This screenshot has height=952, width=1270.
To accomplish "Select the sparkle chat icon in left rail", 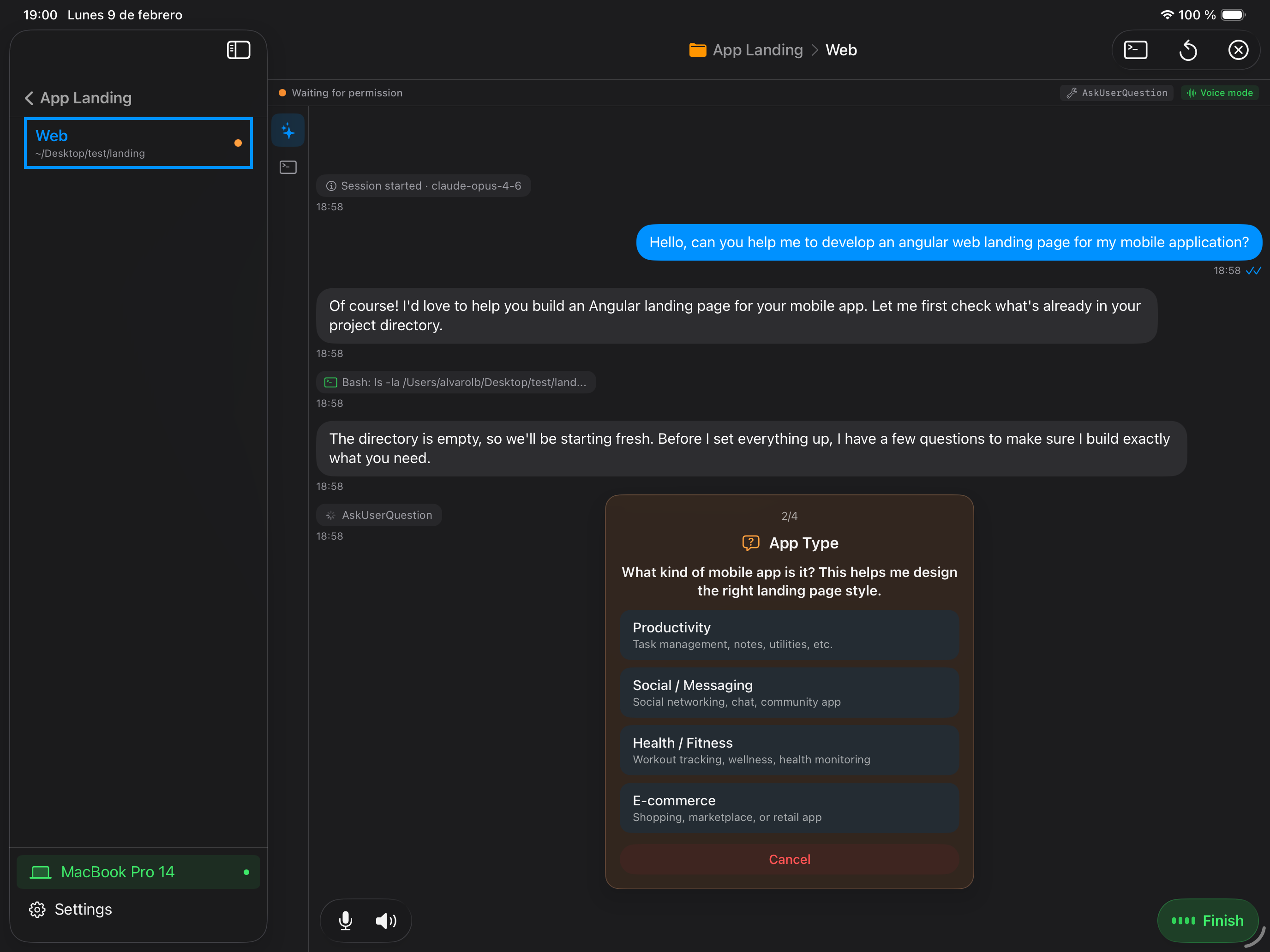I will click(x=288, y=130).
